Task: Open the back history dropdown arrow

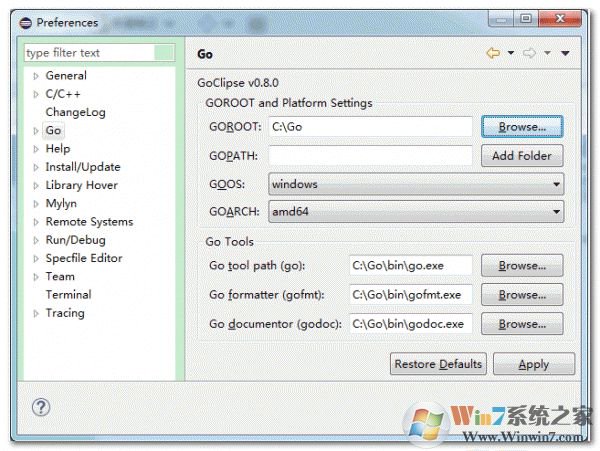Action: pos(510,53)
